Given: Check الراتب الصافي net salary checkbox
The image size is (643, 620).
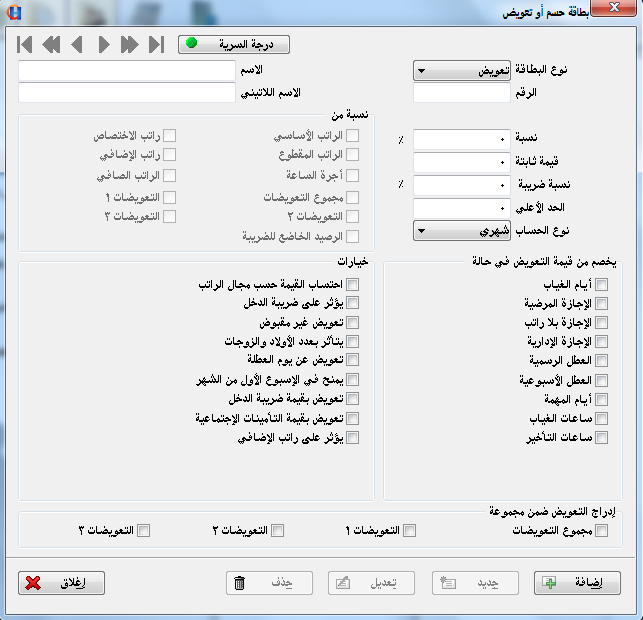Looking at the screenshot, I should (x=169, y=176).
